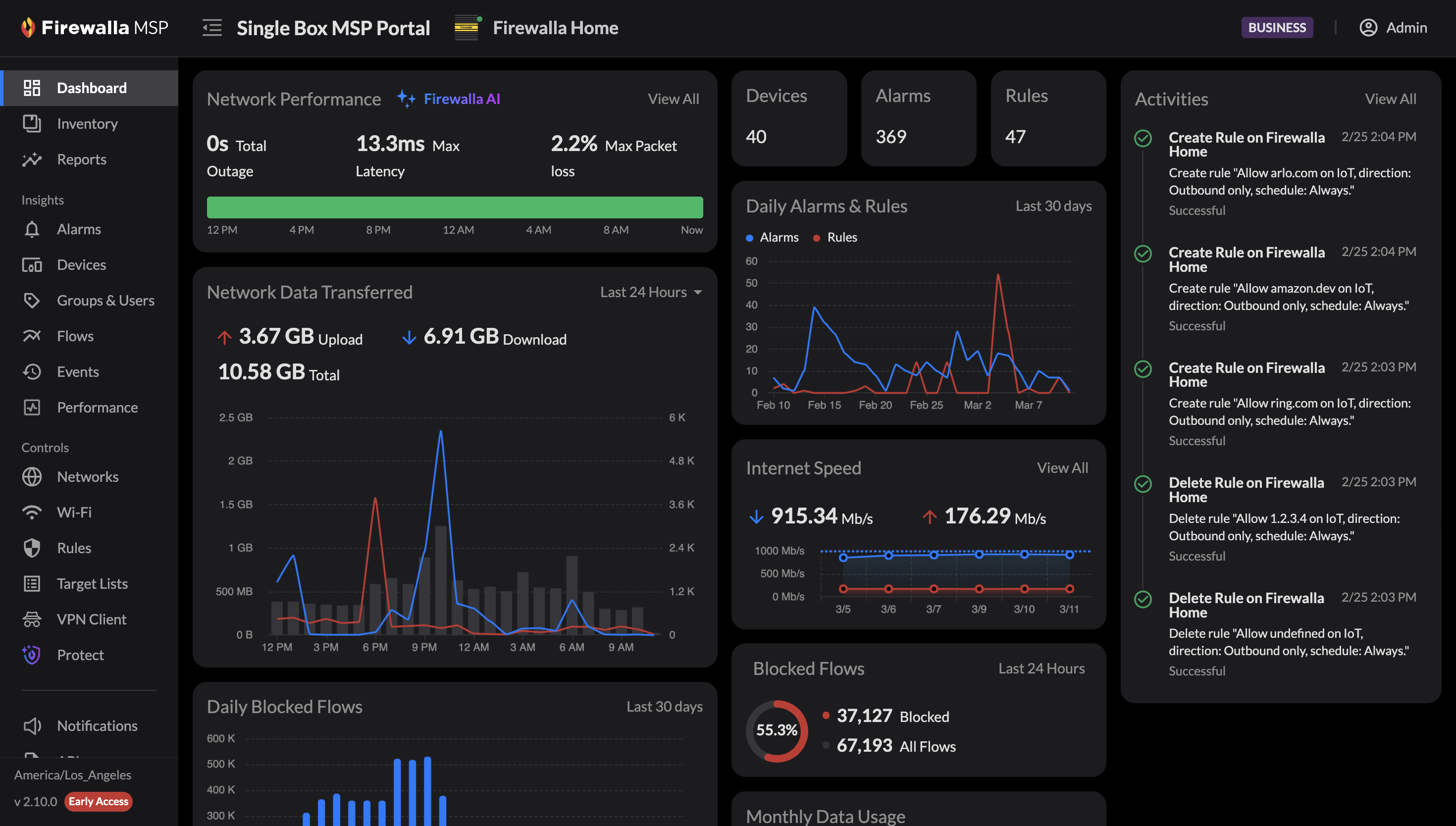Open Alarms via bell icon
This screenshot has height=826, width=1456.
click(x=32, y=229)
